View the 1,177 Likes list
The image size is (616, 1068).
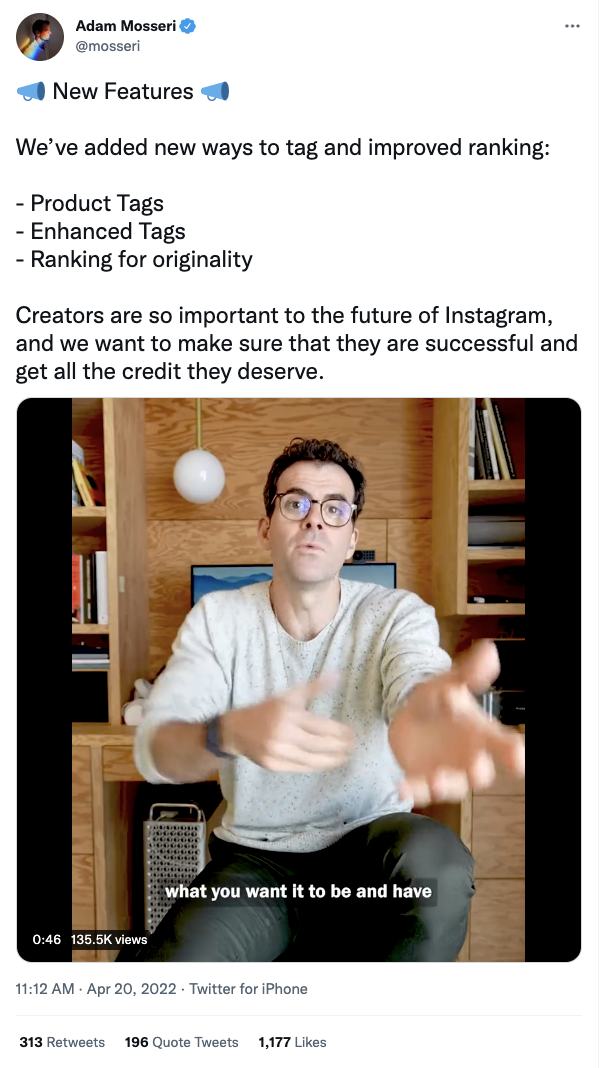tap(292, 1042)
